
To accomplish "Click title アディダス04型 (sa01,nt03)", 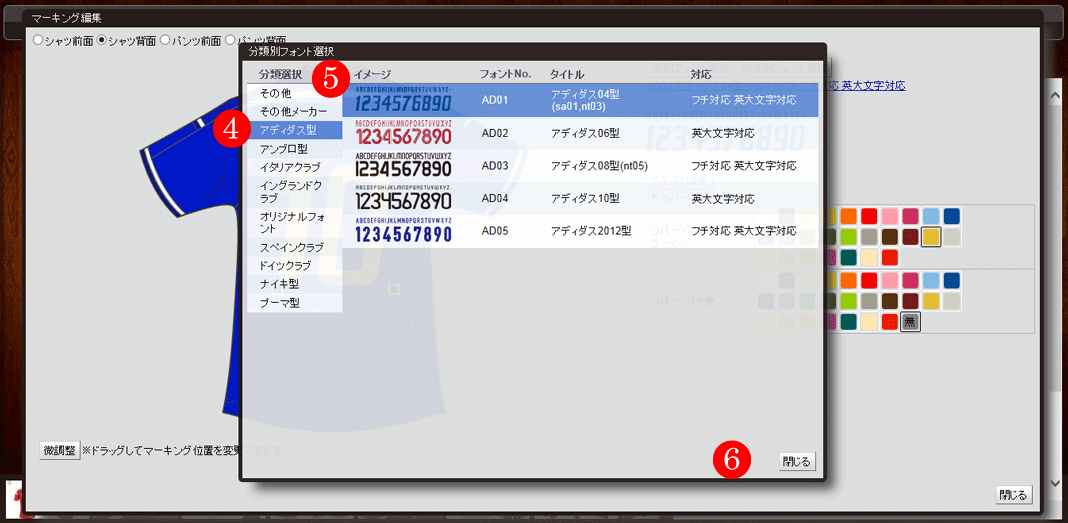I will [584, 100].
